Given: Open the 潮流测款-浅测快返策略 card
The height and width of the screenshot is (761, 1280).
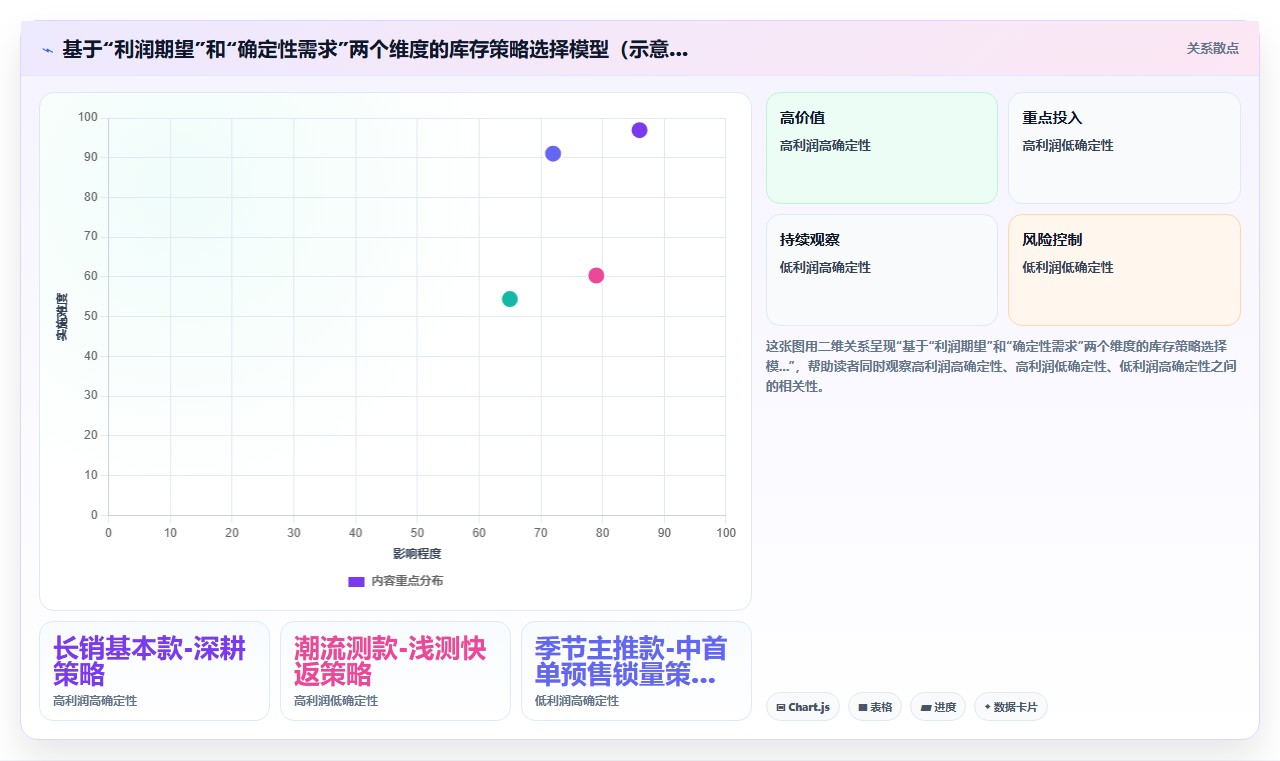Looking at the screenshot, I should (395, 671).
